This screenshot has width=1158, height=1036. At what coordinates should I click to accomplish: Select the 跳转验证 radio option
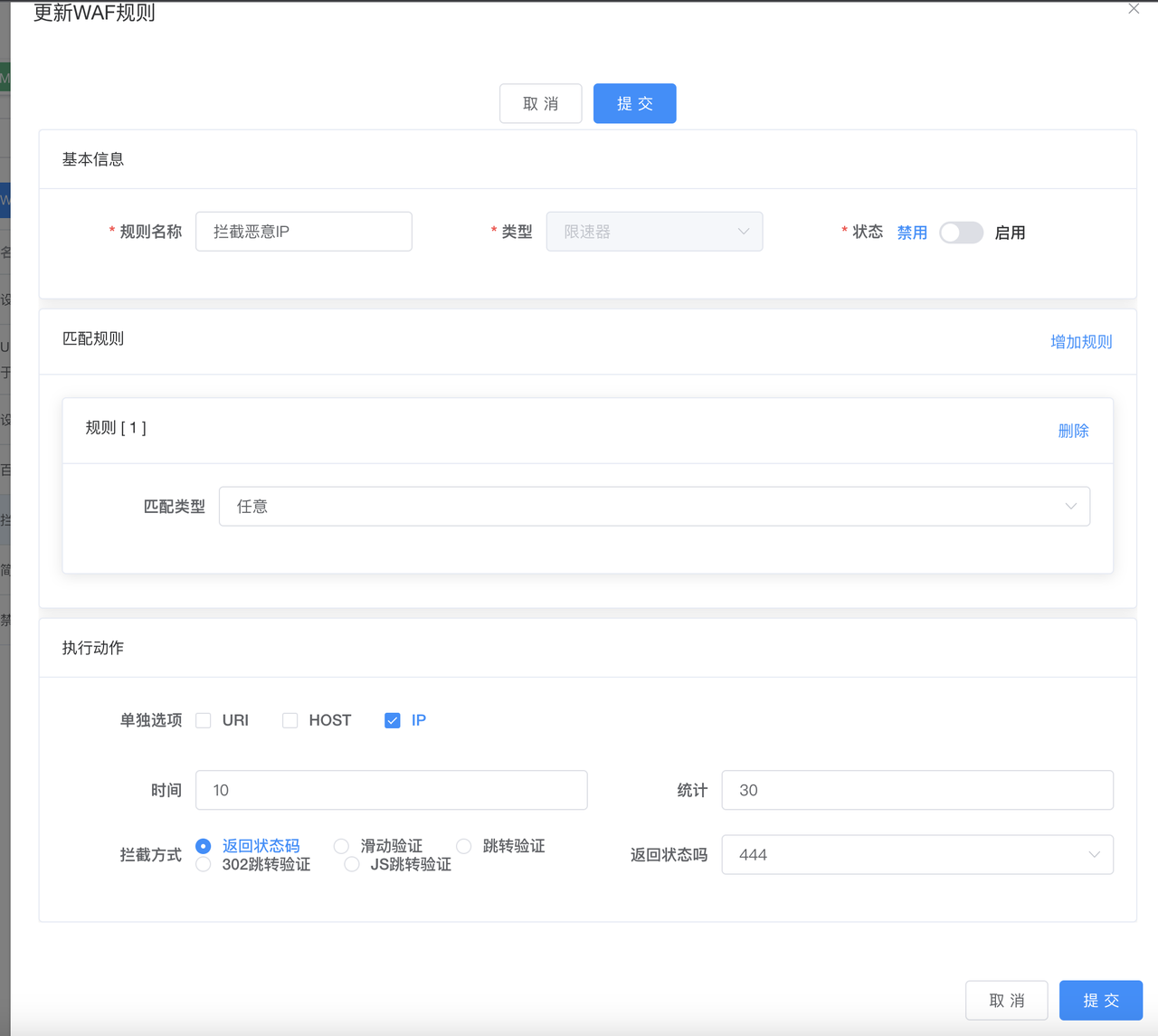[464, 846]
